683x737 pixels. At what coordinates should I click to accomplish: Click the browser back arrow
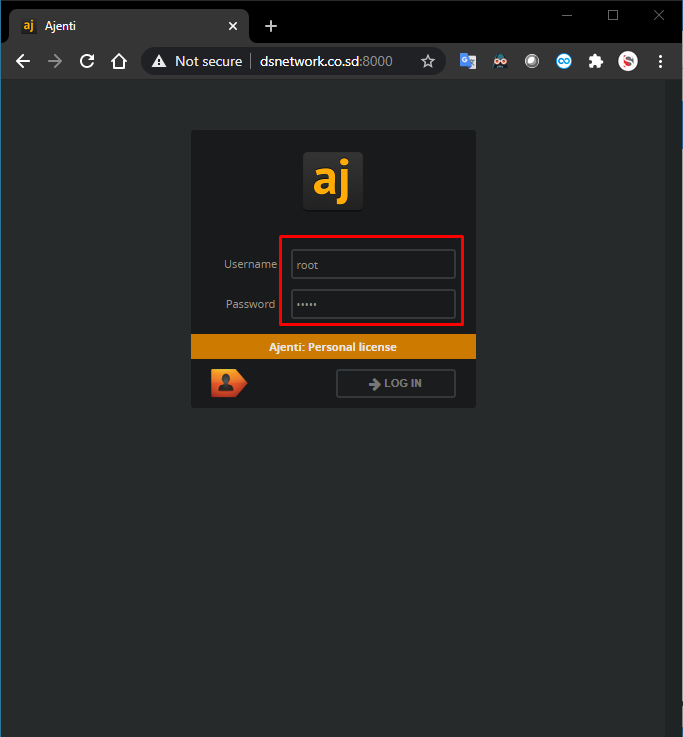[x=23, y=61]
